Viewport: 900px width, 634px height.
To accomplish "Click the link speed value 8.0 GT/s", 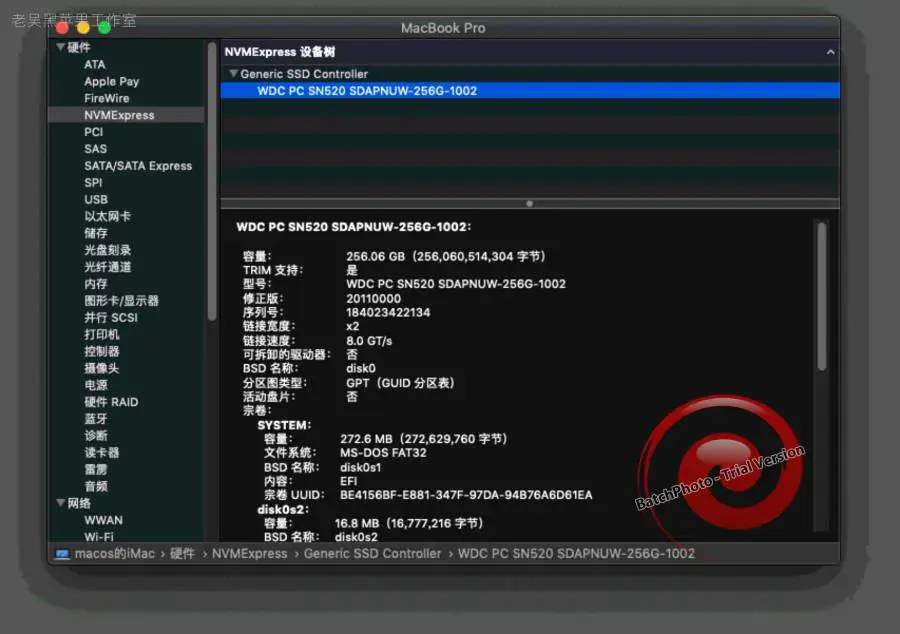I will tap(369, 341).
